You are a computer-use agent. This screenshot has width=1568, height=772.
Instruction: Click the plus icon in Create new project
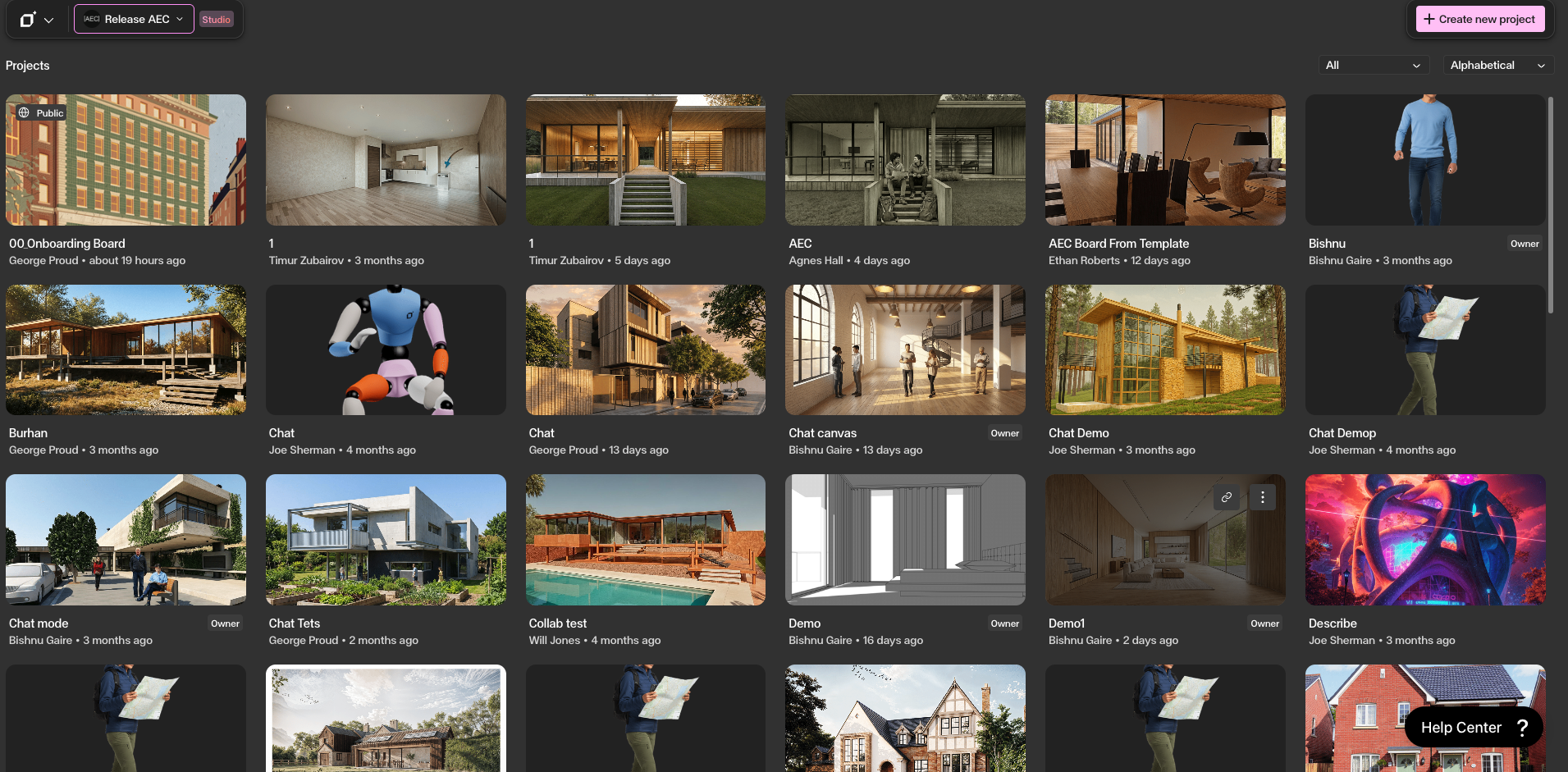click(x=1427, y=18)
